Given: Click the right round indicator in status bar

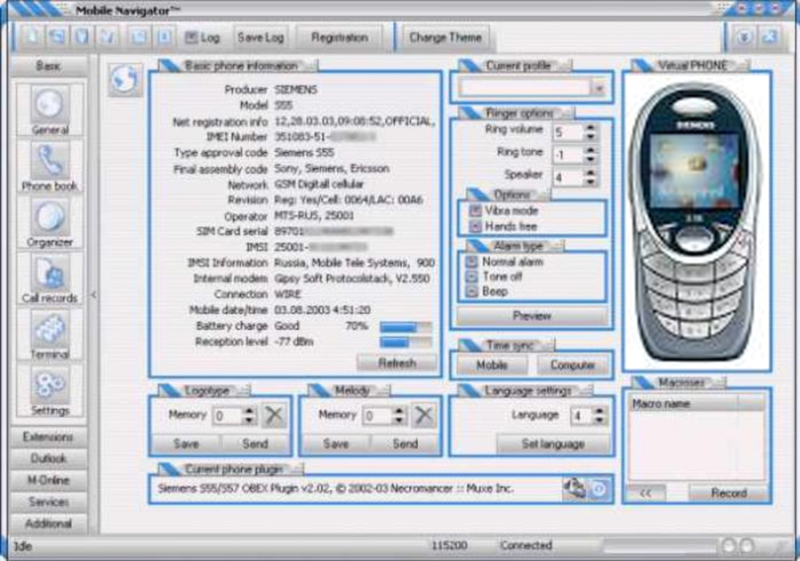Looking at the screenshot, I should click(747, 546).
